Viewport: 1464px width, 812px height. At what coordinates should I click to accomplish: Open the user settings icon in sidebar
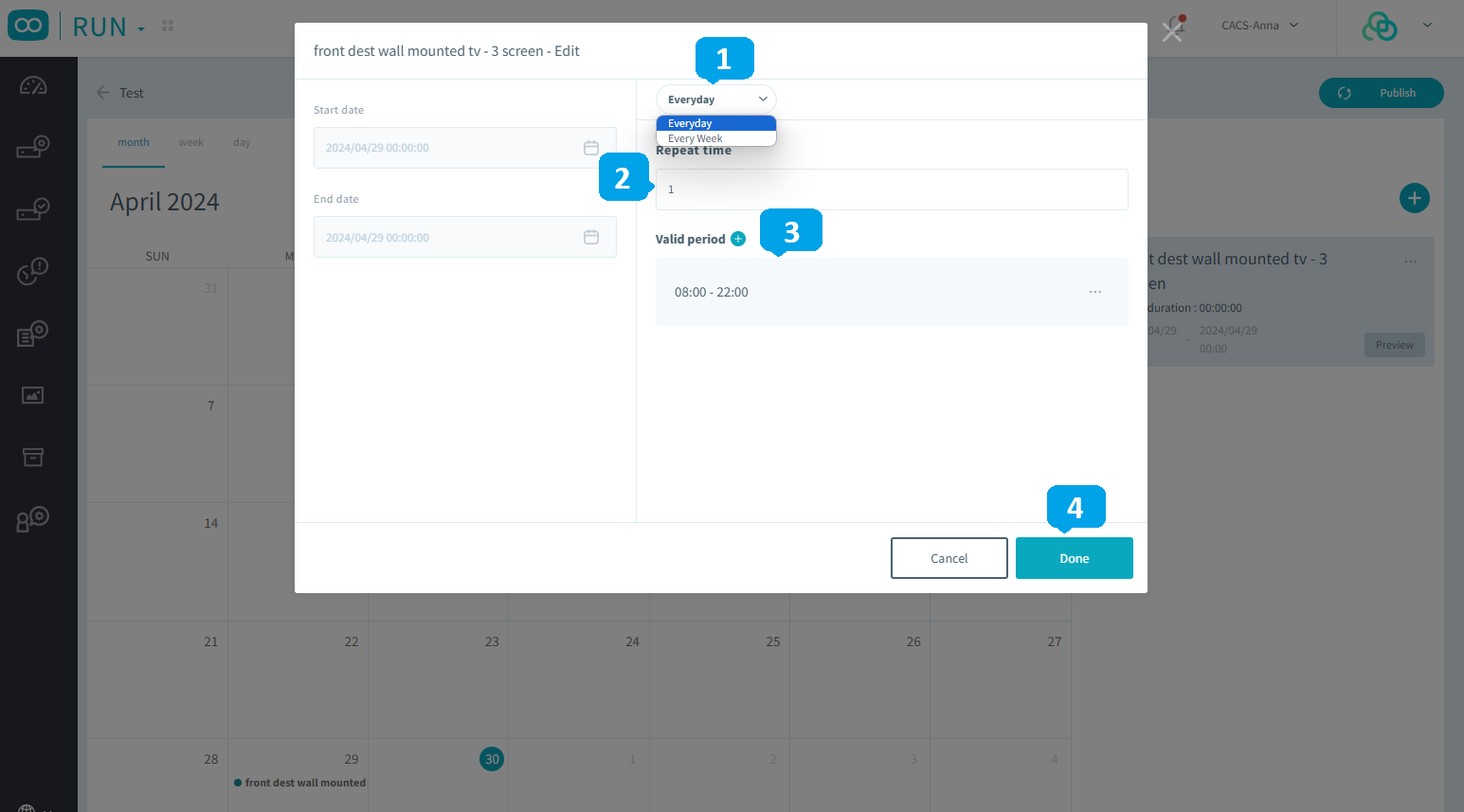click(x=33, y=519)
